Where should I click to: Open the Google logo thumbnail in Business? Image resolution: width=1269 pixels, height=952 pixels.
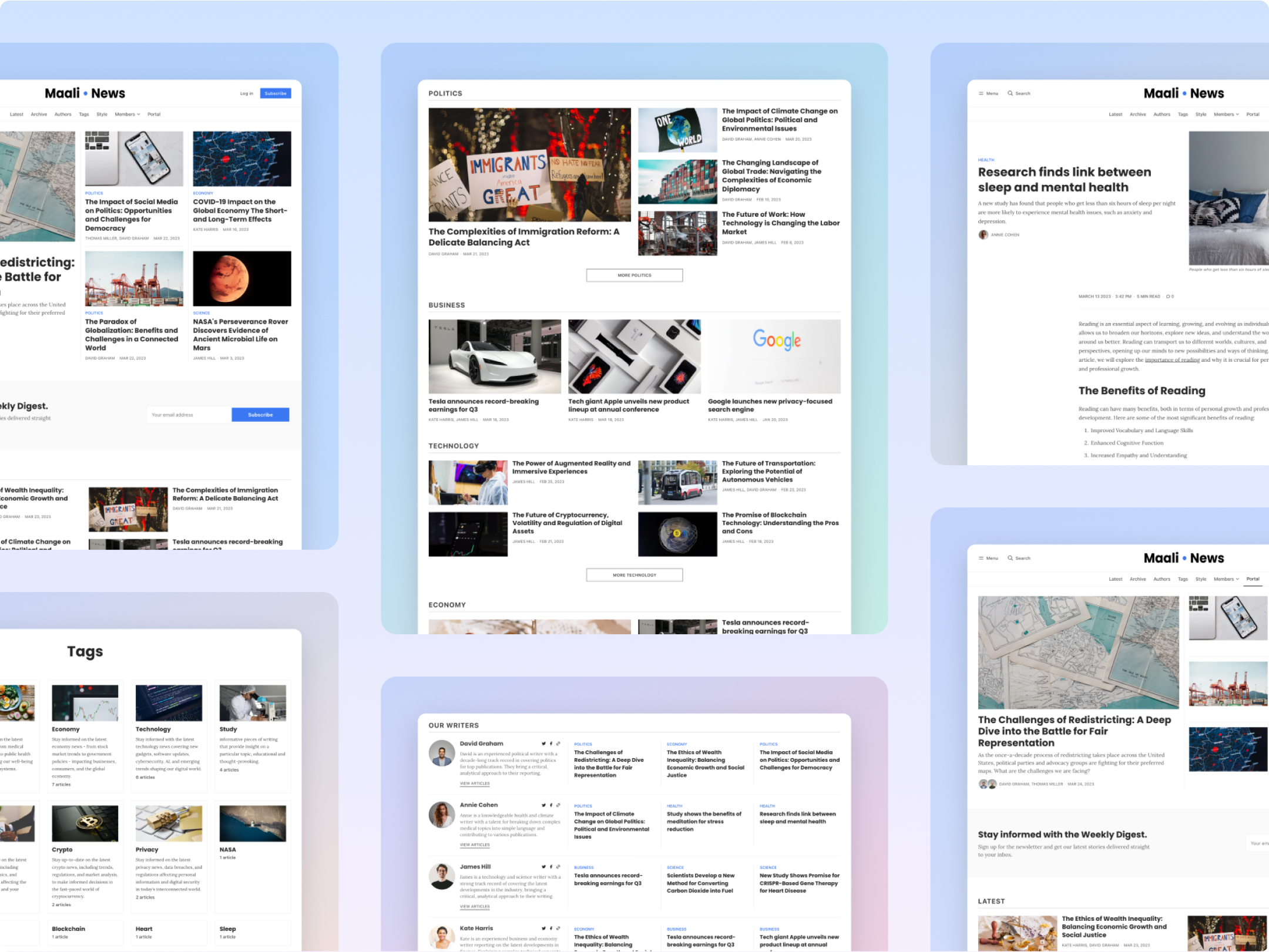(x=774, y=356)
